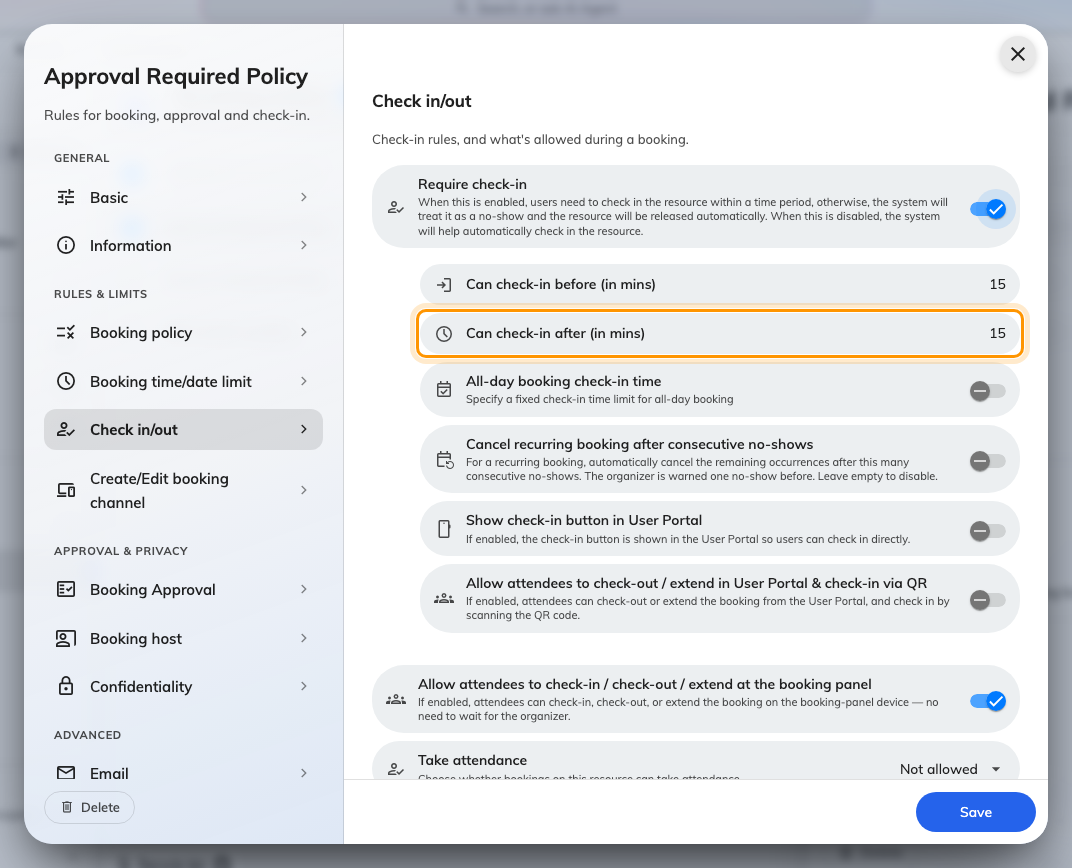Click the Information circle icon

[x=66, y=245]
